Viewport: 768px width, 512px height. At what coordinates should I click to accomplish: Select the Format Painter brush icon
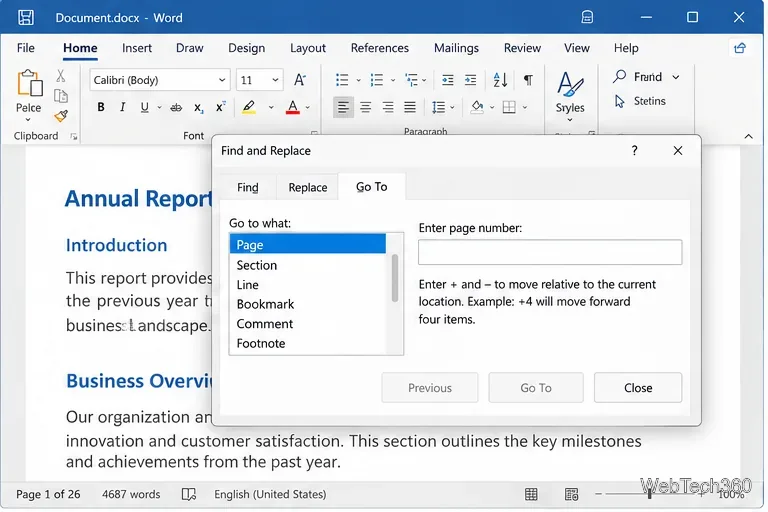(x=61, y=116)
